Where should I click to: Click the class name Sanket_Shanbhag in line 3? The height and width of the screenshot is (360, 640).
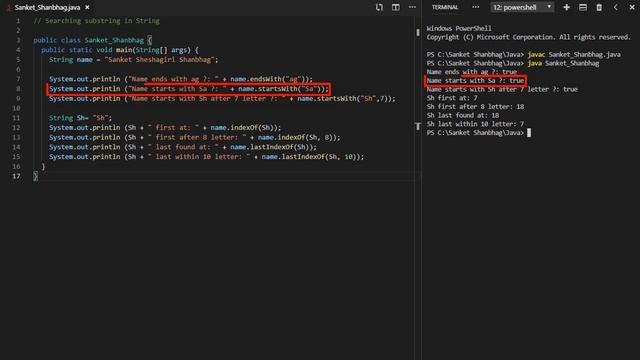point(114,40)
